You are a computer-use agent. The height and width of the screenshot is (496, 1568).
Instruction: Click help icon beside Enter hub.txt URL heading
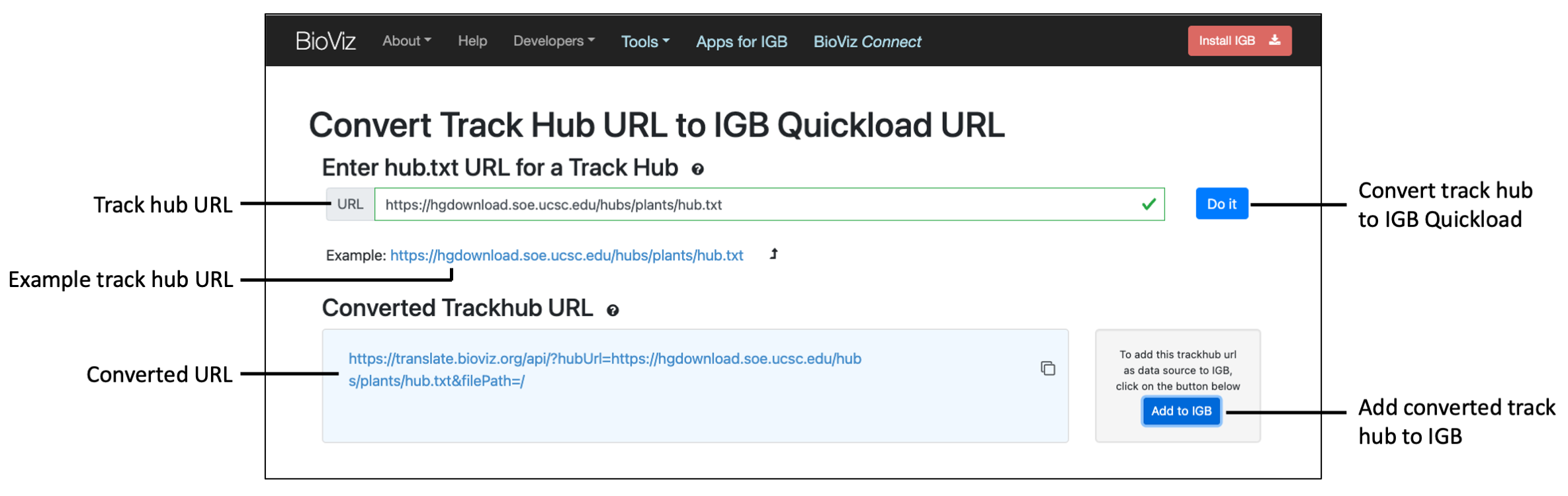(x=697, y=169)
